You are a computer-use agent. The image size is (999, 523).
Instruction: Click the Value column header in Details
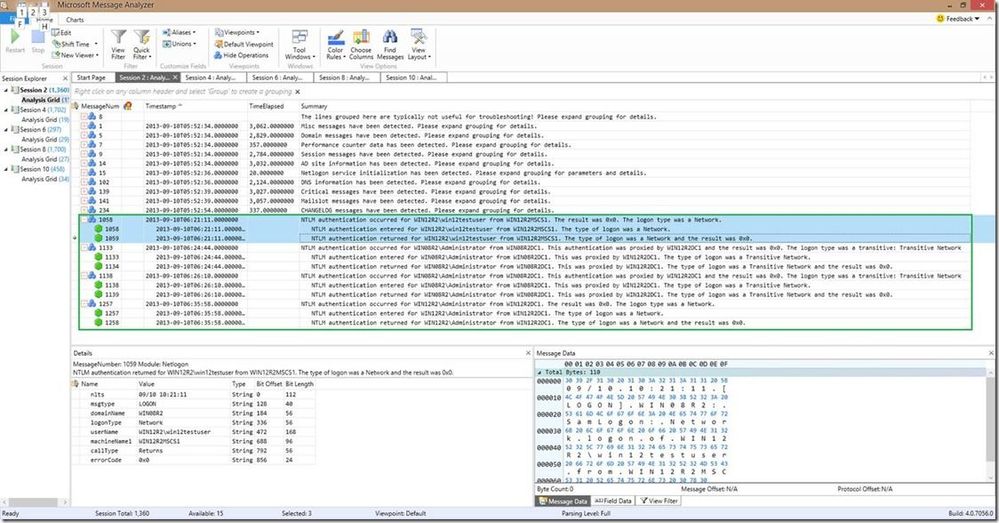[183, 384]
